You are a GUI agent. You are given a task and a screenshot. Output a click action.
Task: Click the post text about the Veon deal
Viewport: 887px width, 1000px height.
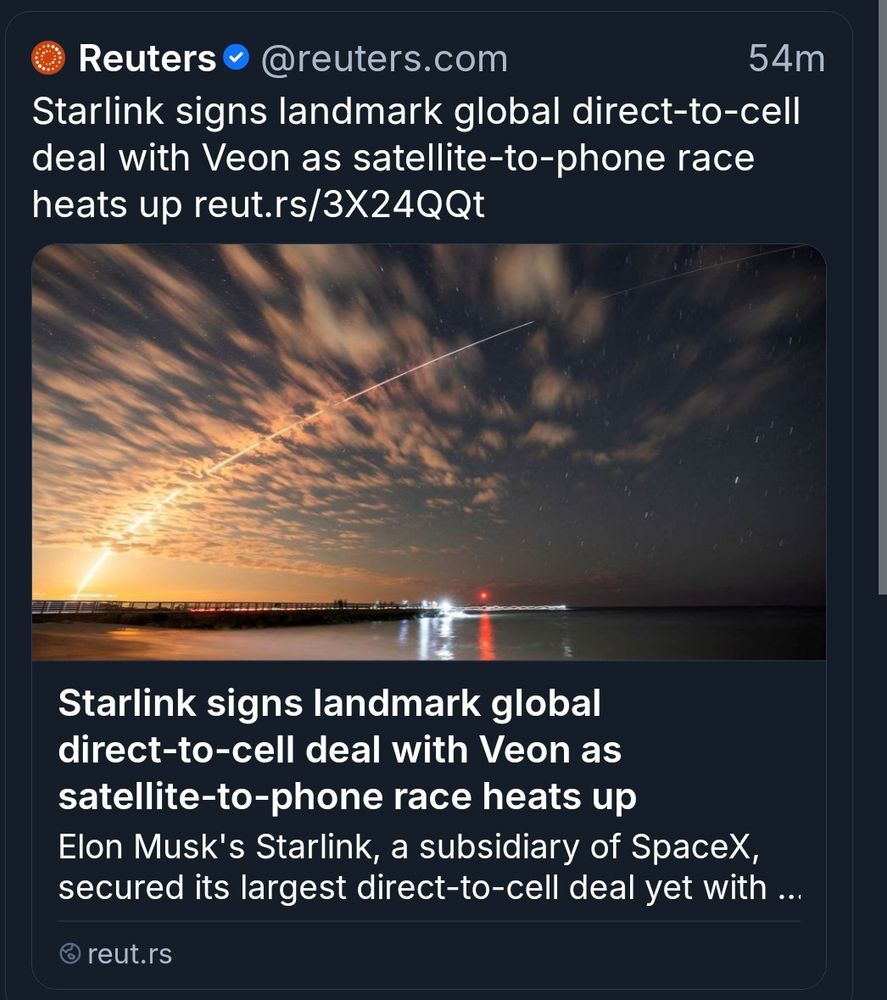click(415, 157)
